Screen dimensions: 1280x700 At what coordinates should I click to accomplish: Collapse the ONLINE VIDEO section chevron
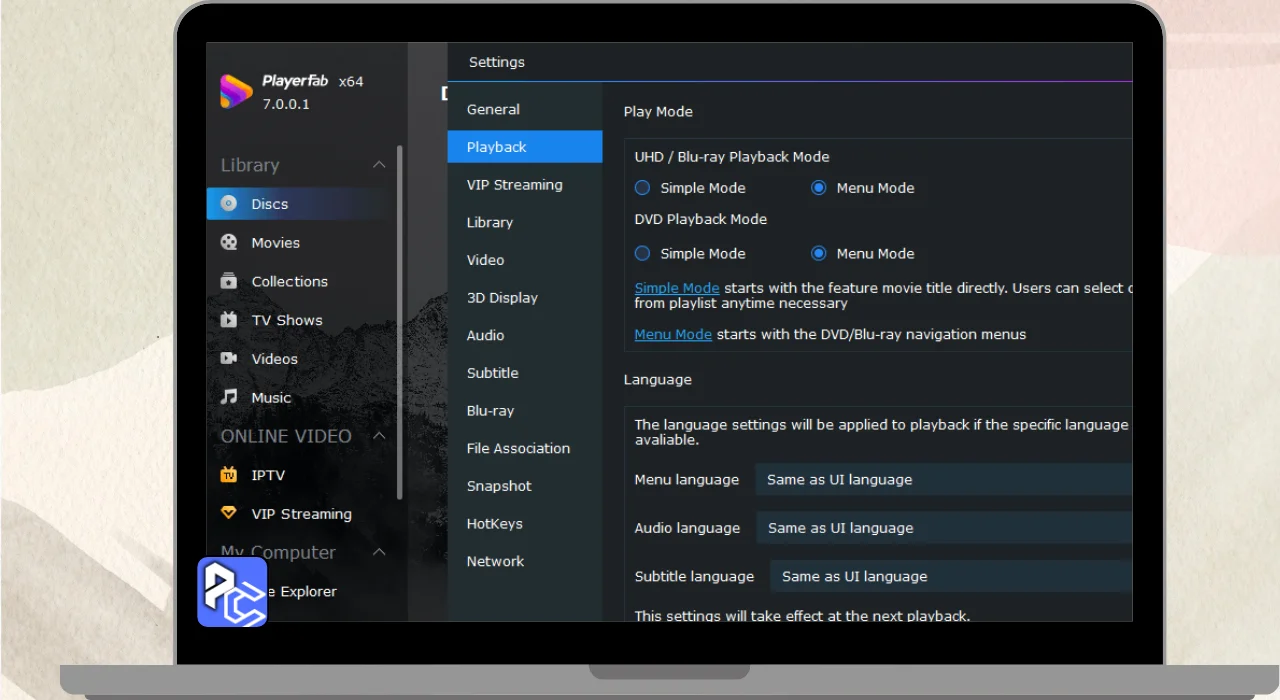click(x=379, y=436)
